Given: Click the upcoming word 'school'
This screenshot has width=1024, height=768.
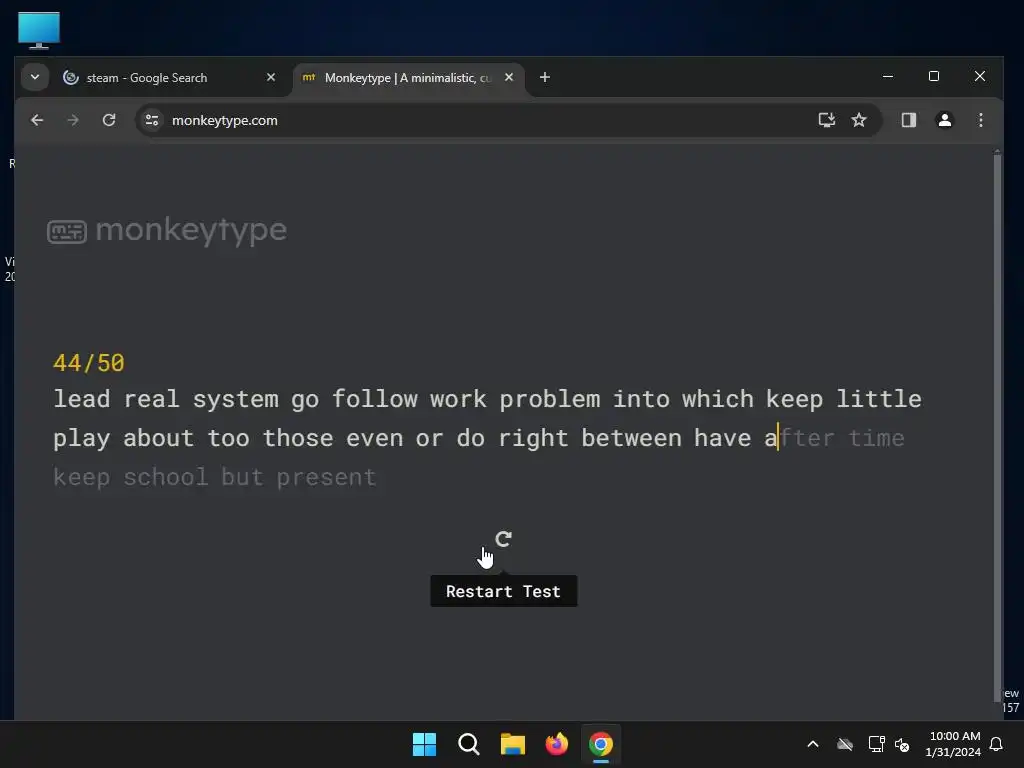Looking at the screenshot, I should click(x=166, y=477).
